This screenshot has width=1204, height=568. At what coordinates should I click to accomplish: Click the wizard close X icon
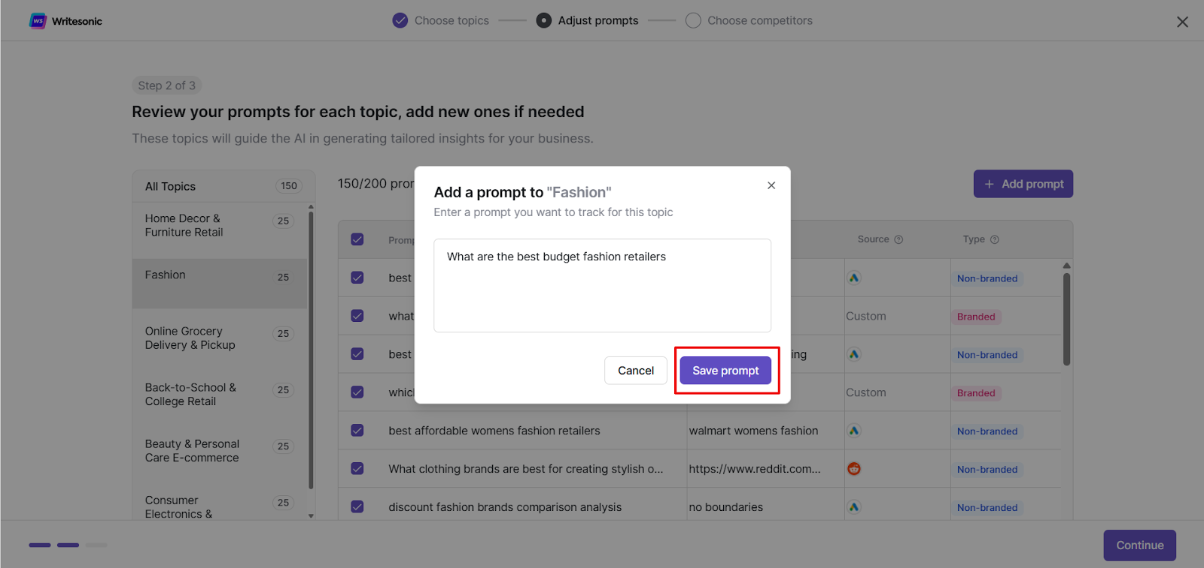click(1183, 22)
